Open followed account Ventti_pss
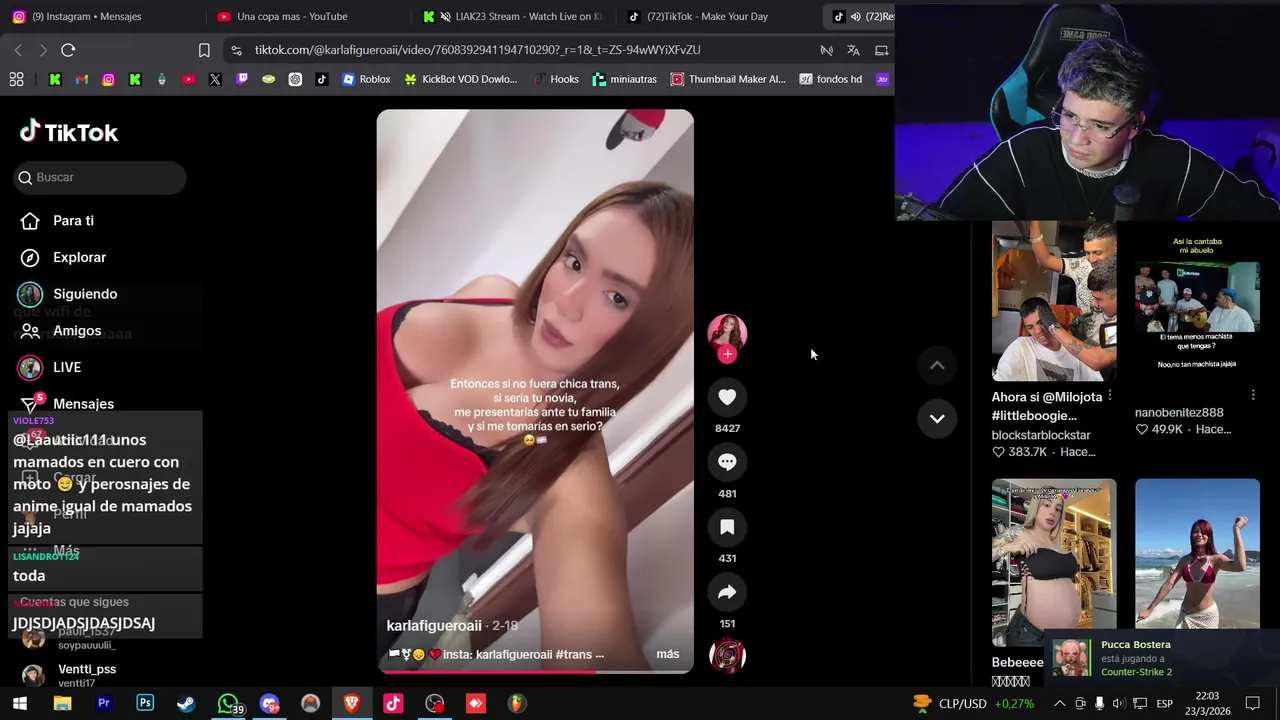This screenshot has height=720, width=1280. pyautogui.click(x=87, y=669)
